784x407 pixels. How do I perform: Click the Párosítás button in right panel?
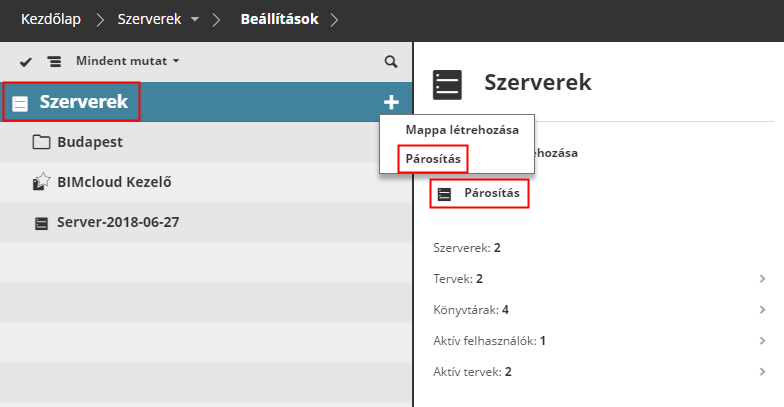coord(479,193)
